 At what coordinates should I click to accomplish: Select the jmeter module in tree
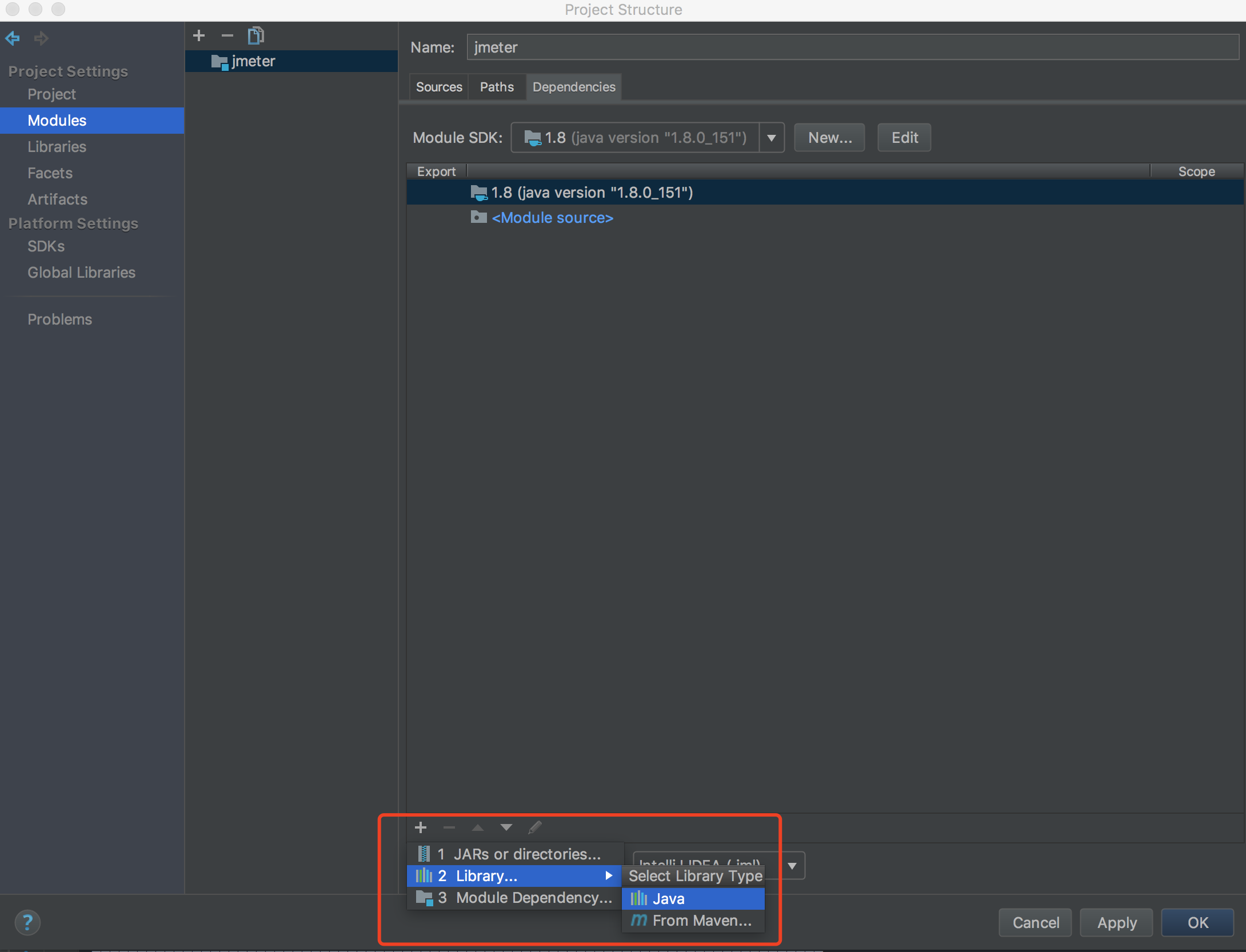click(x=291, y=61)
